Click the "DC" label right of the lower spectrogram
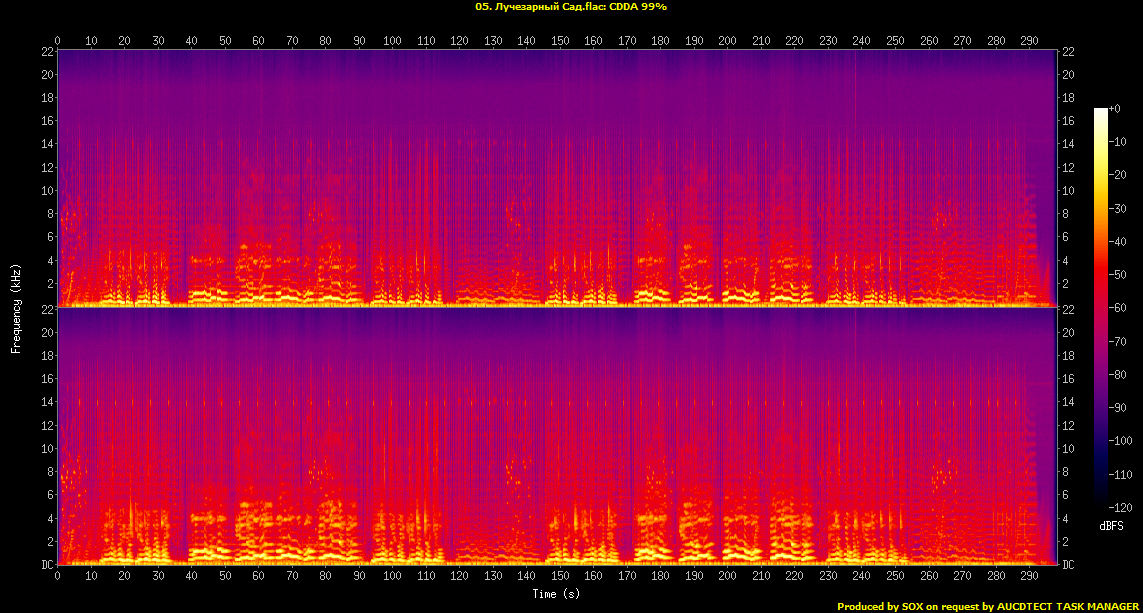The height and width of the screenshot is (613, 1143). (1068, 565)
